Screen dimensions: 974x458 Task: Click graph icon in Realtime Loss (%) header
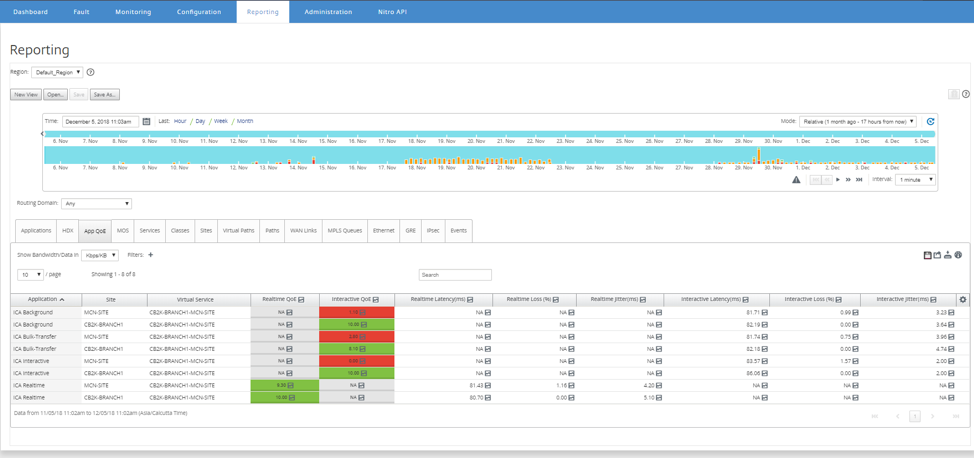558,300
